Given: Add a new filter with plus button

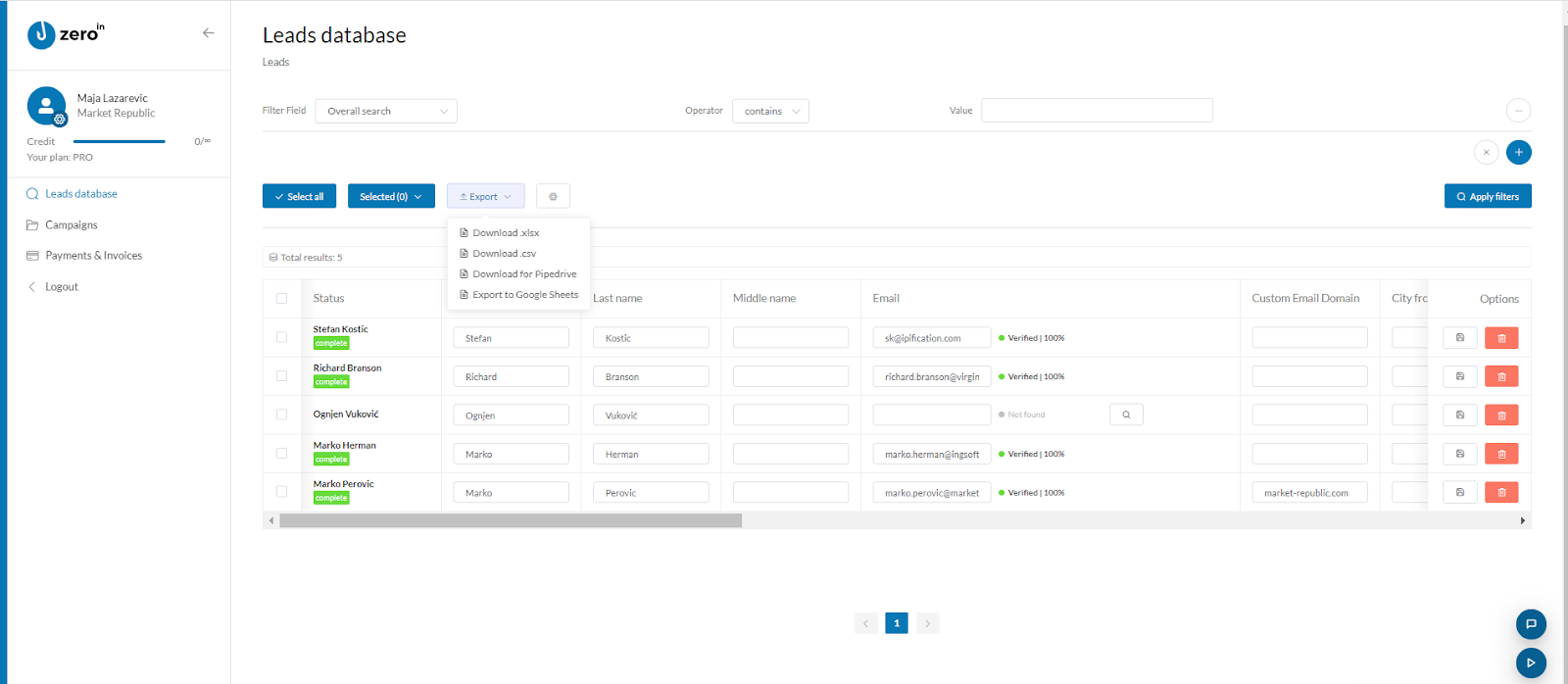Looking at the screenshot, I should [1519, 153].
